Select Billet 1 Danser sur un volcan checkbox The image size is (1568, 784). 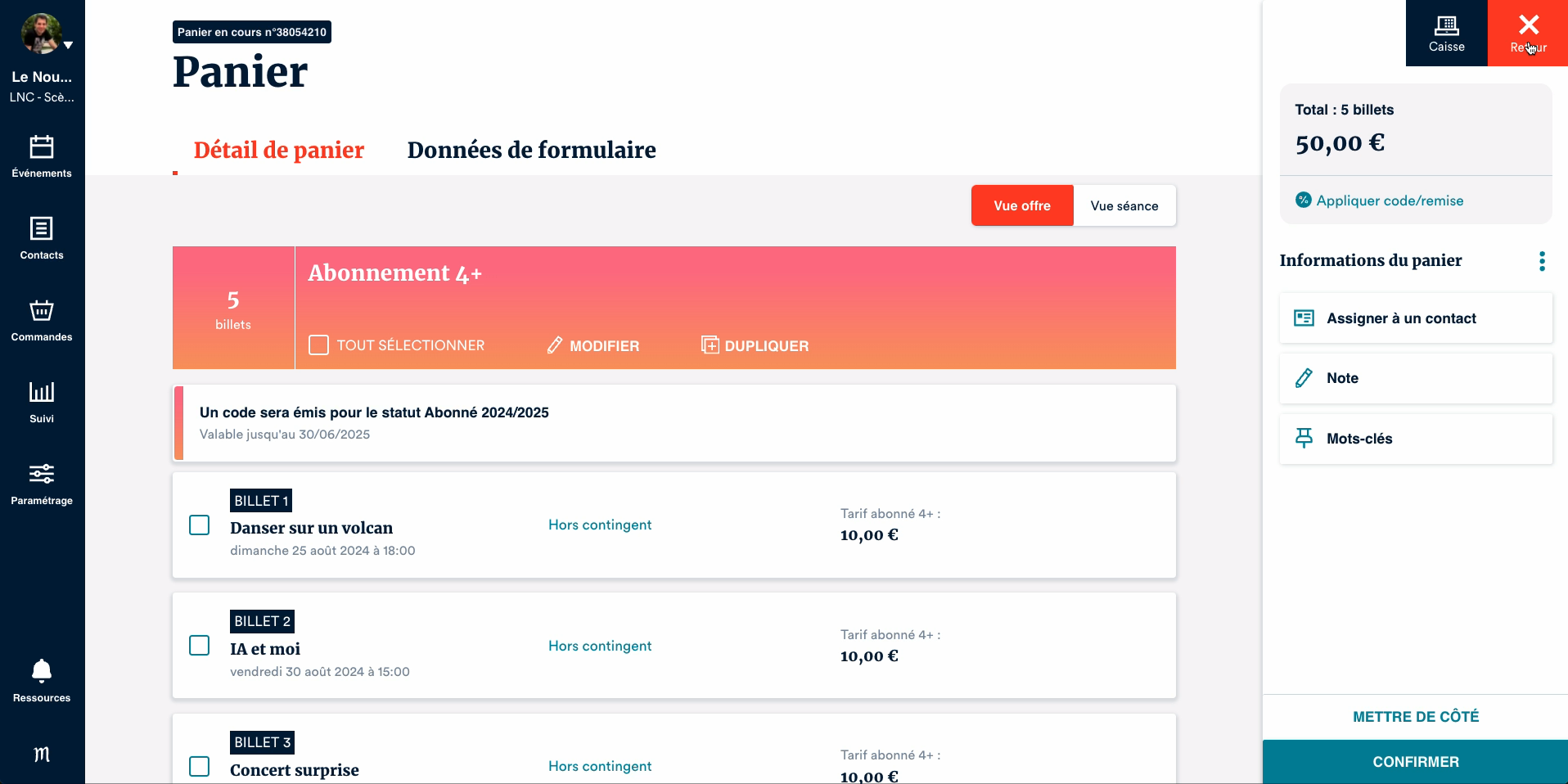[200, 525]
